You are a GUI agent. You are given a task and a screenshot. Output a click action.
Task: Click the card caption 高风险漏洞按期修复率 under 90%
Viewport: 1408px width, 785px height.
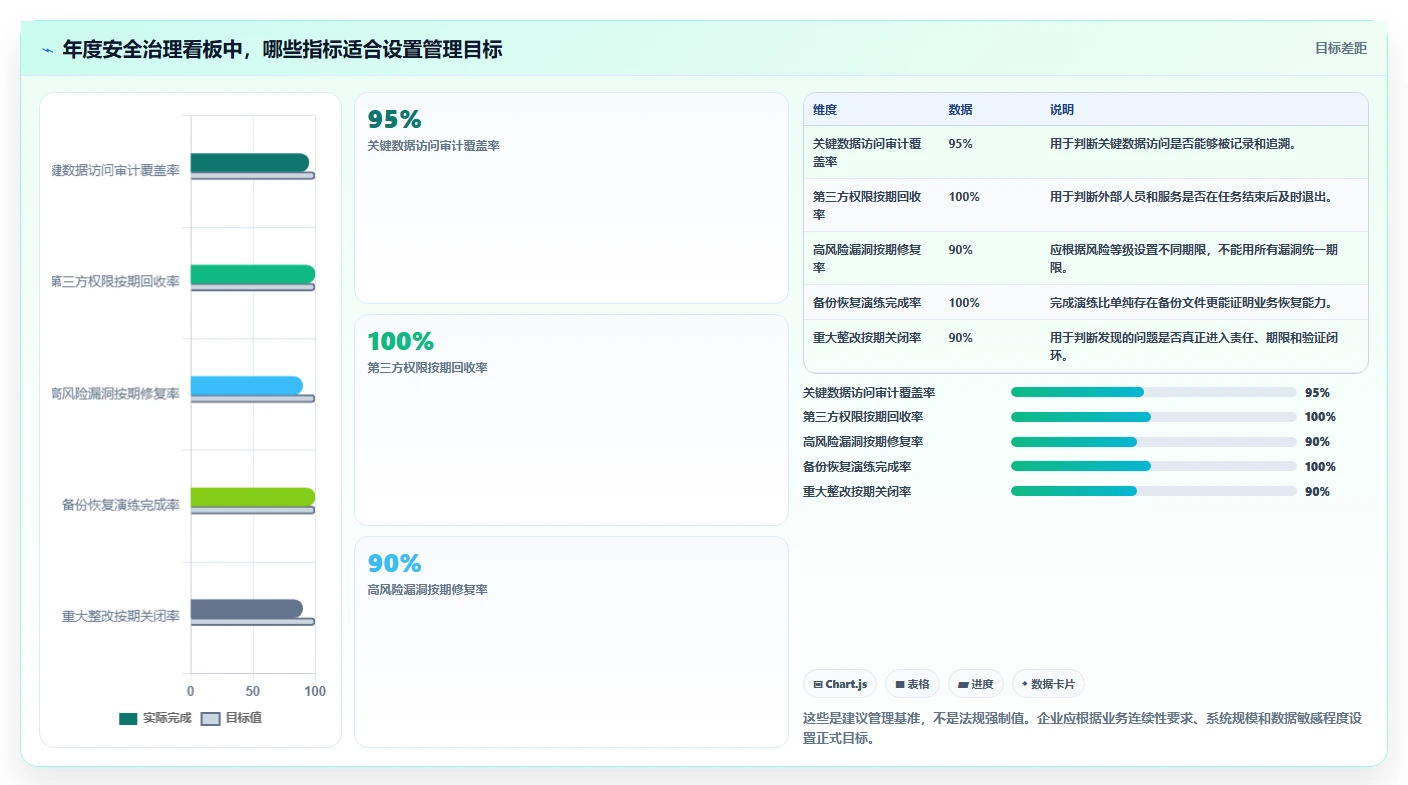click(x=427, y=590)
